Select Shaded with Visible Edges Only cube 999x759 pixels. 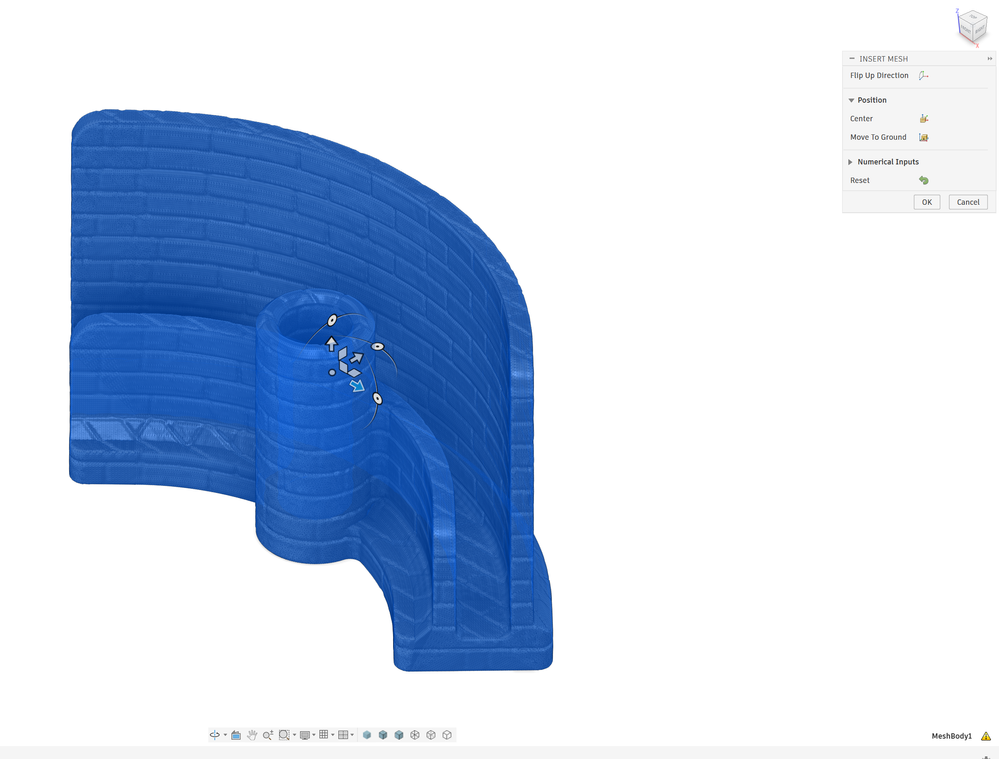click(x=399, y=735)
